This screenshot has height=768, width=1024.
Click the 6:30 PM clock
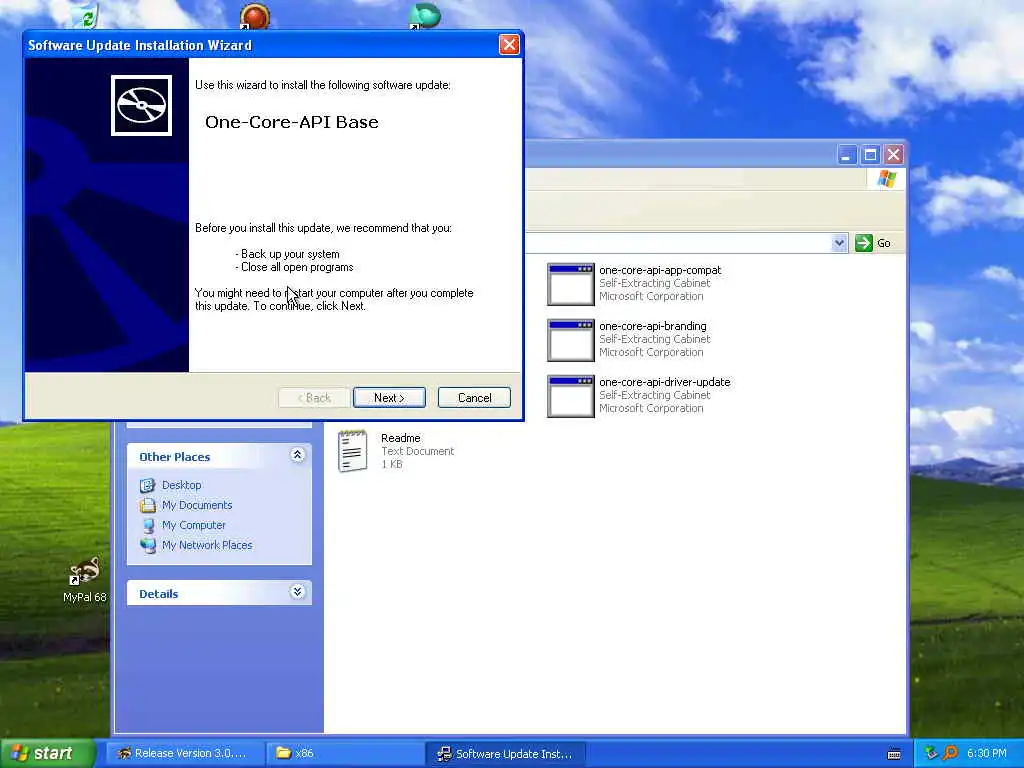[x=987, y=754]
